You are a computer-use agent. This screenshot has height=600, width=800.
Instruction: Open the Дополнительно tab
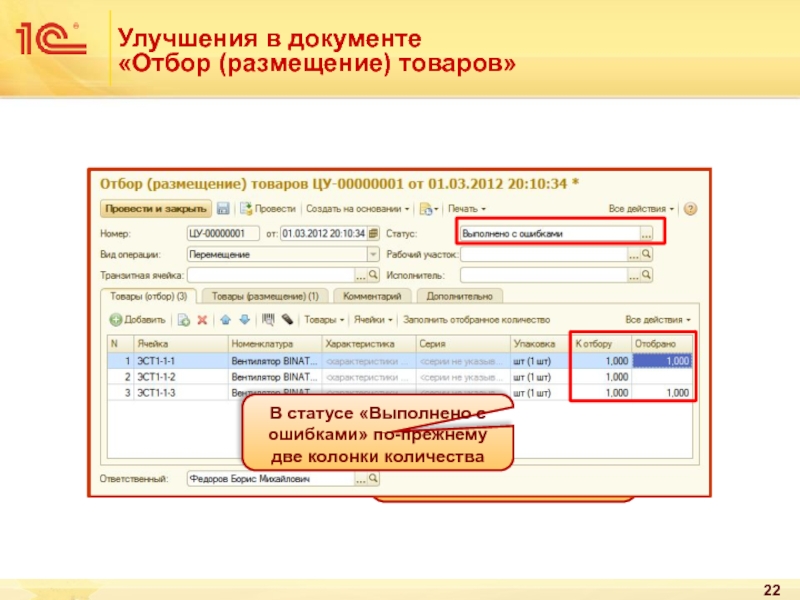pos(459,296)
